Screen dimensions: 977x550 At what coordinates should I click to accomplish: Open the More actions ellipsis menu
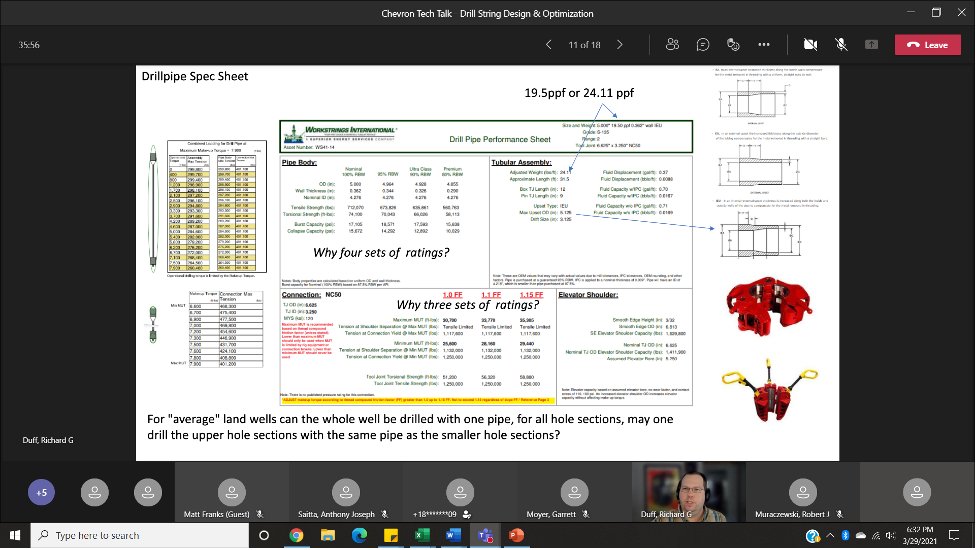coord(764,45)
